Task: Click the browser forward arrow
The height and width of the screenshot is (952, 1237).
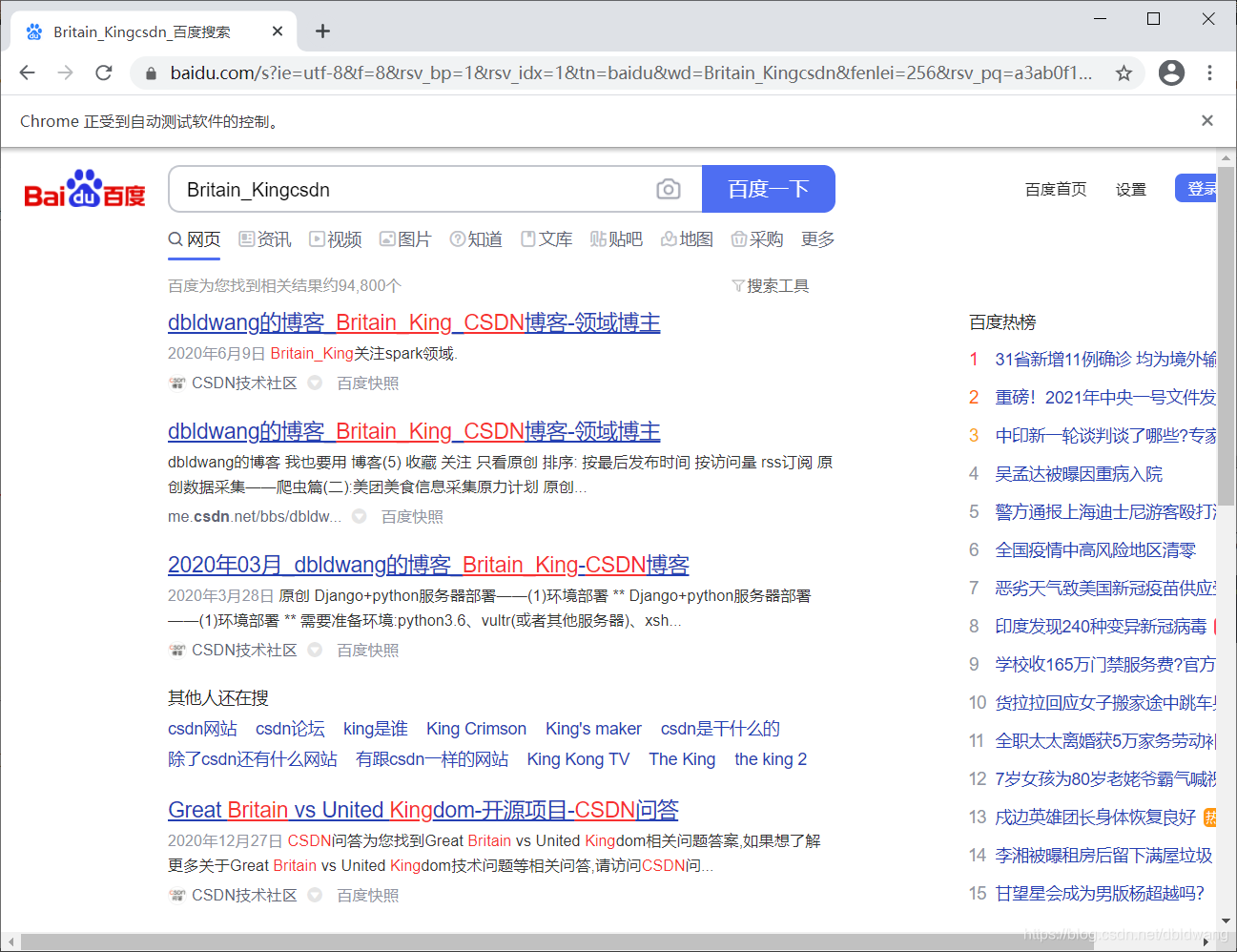Action: coord(65,72)
